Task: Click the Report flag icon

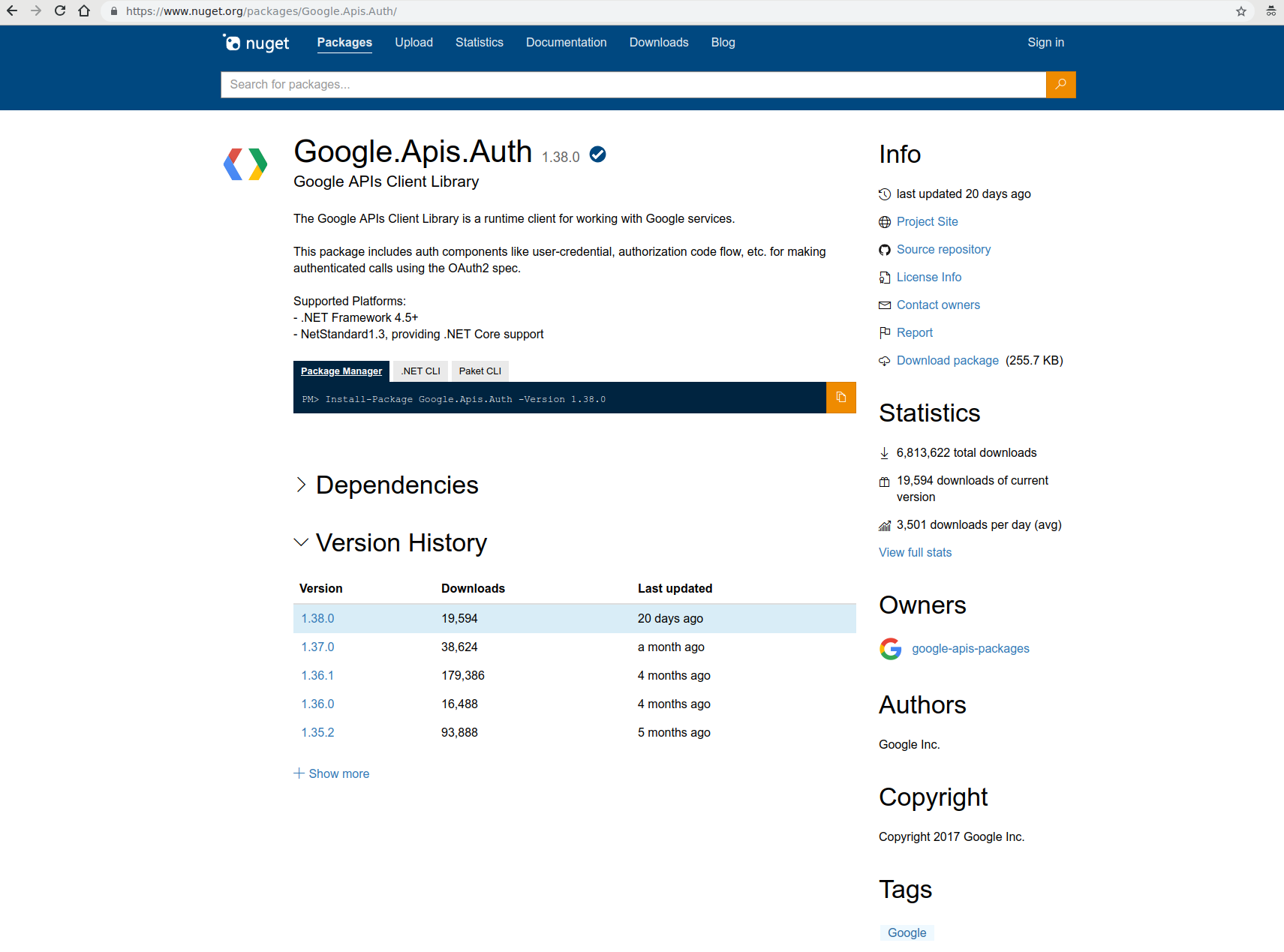Action: 884,332
